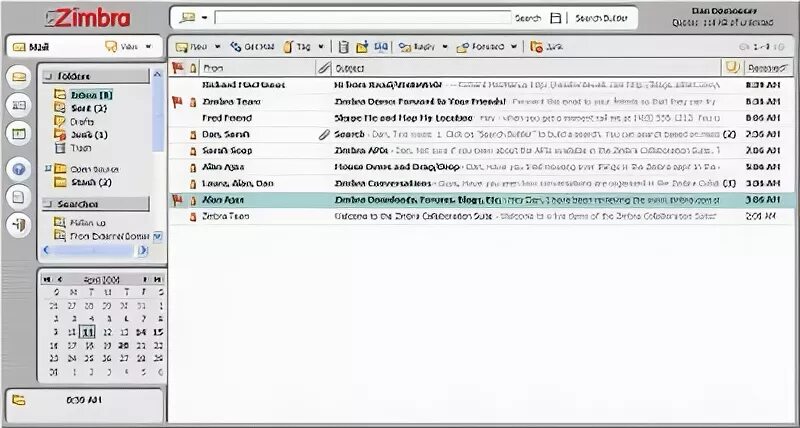Open the first message in the list
This screenshot has height=428, width=800.
point(481,85)
